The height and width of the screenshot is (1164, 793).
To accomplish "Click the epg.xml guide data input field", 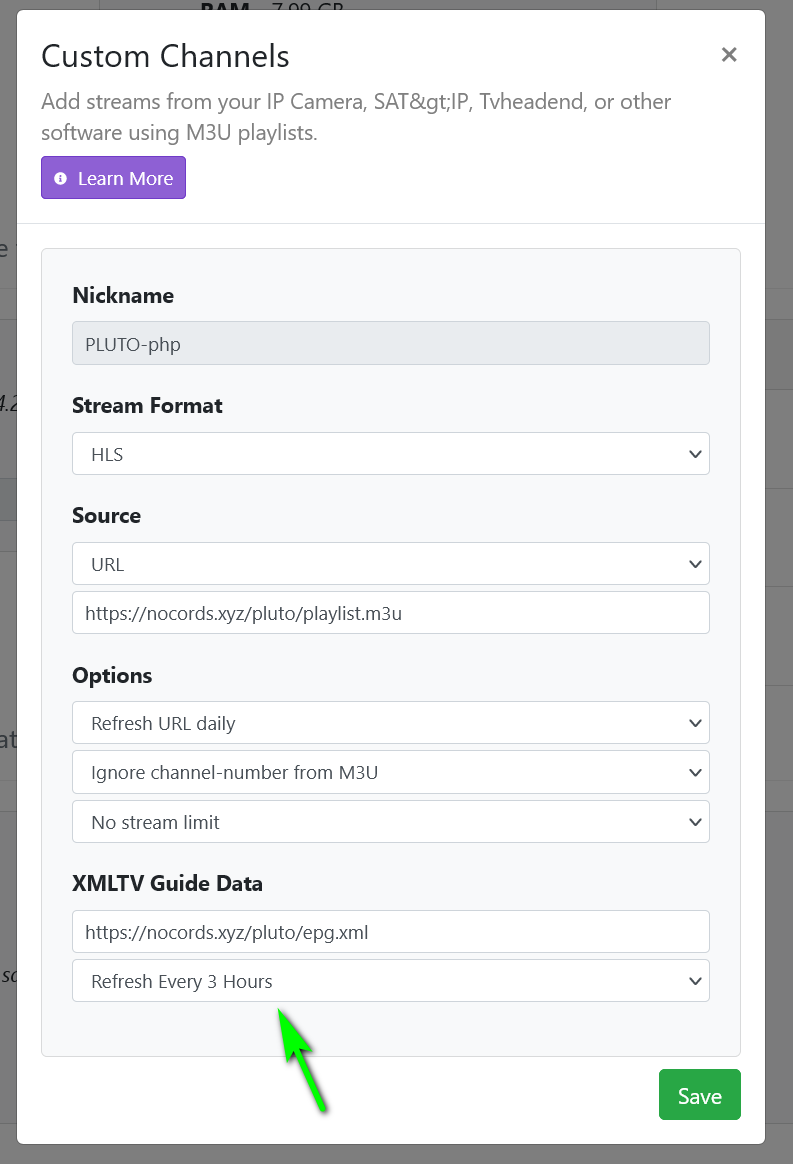I will (x=390, y=931).
